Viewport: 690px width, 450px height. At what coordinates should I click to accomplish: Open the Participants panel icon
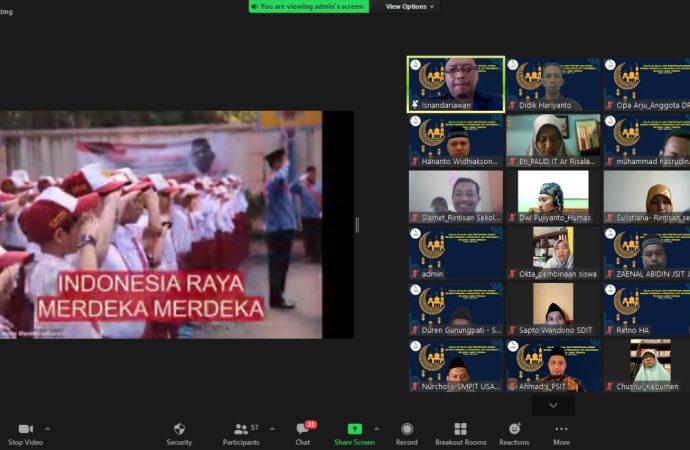coord(241,428)
